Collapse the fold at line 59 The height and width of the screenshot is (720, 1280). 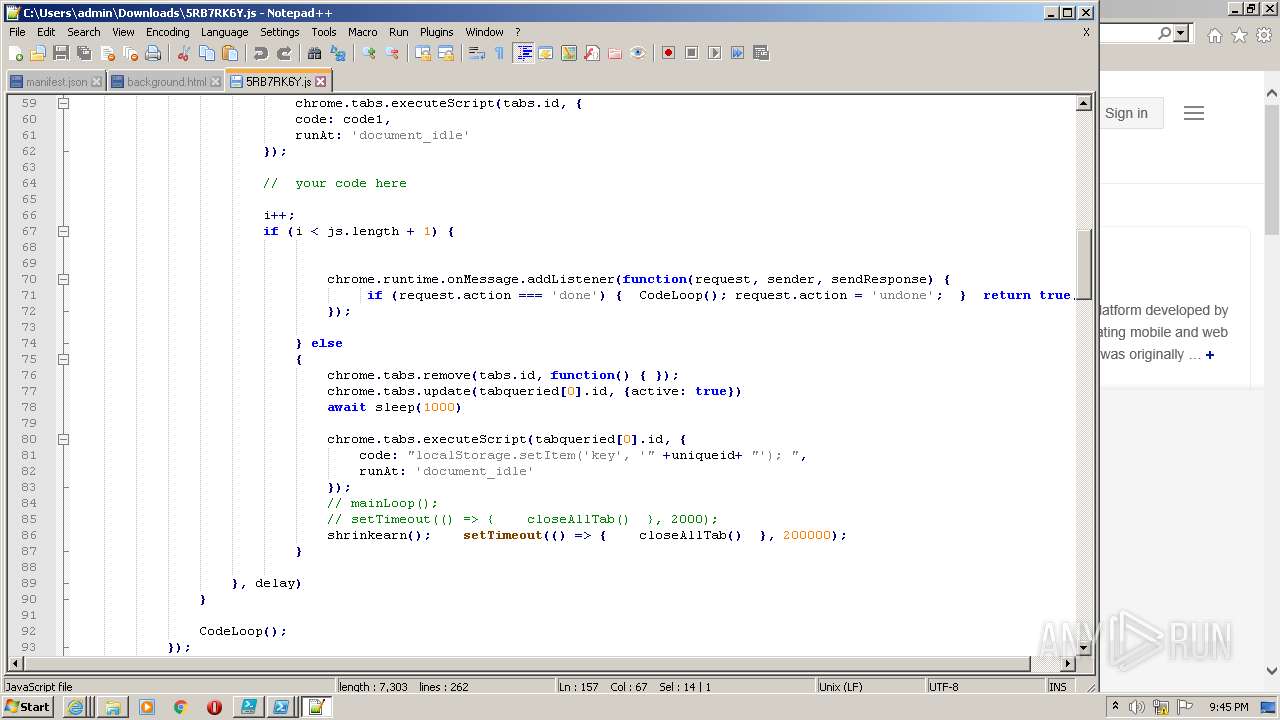click(63, 103)
